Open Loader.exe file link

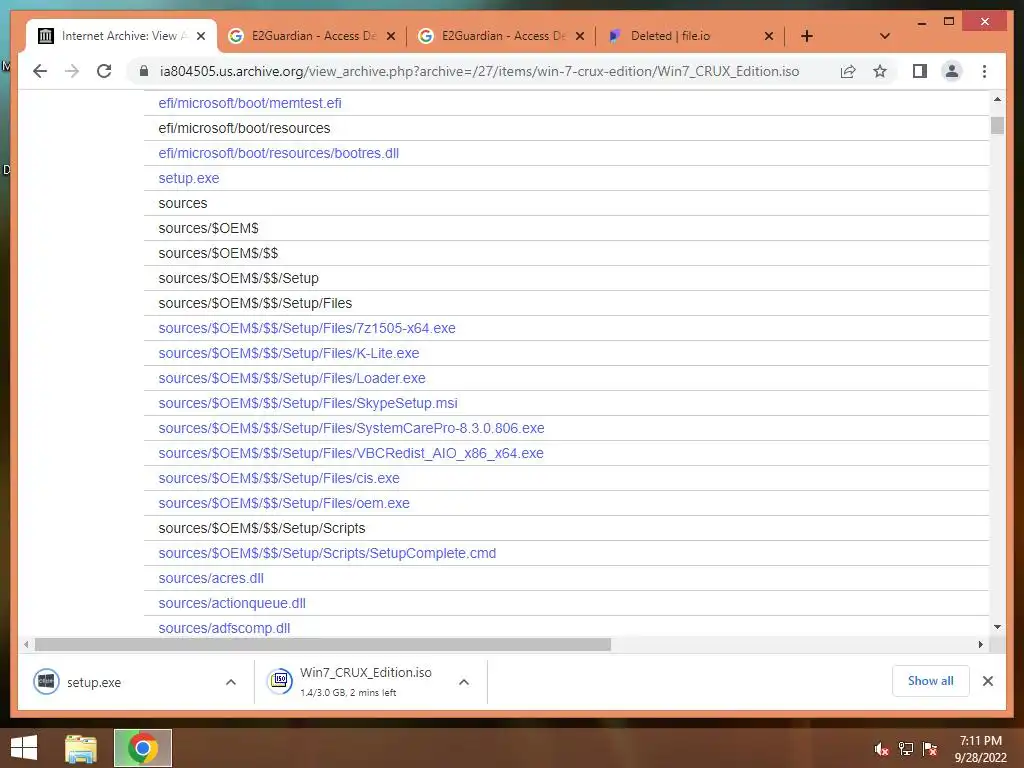(x=292, y=378)
